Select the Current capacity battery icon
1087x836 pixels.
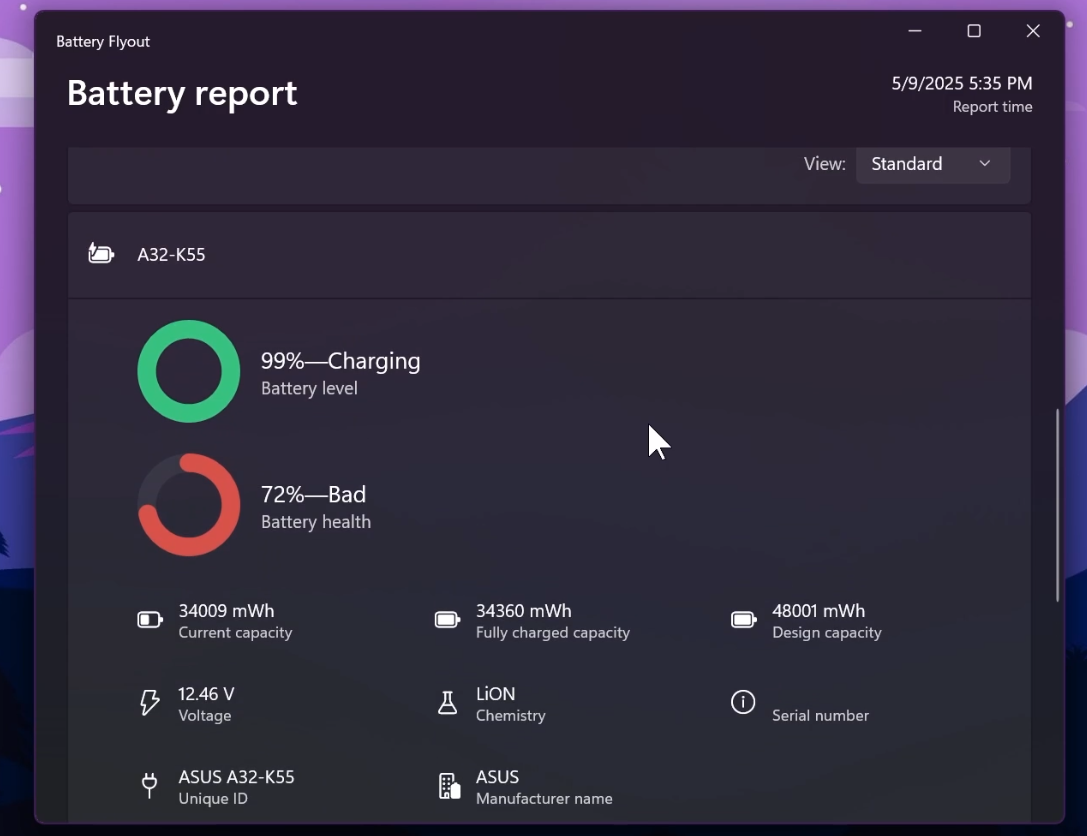pos(149,619)
